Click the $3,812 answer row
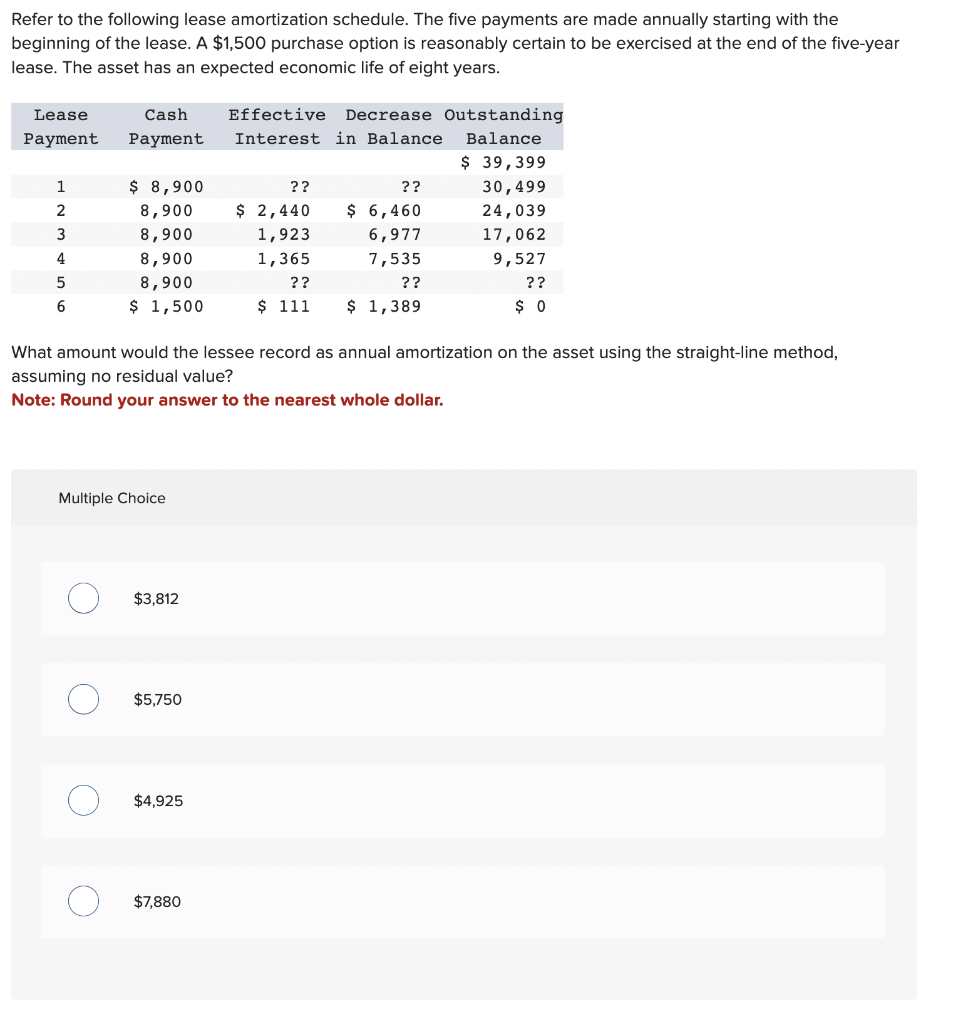The image size is (968, 1024). 460,598
